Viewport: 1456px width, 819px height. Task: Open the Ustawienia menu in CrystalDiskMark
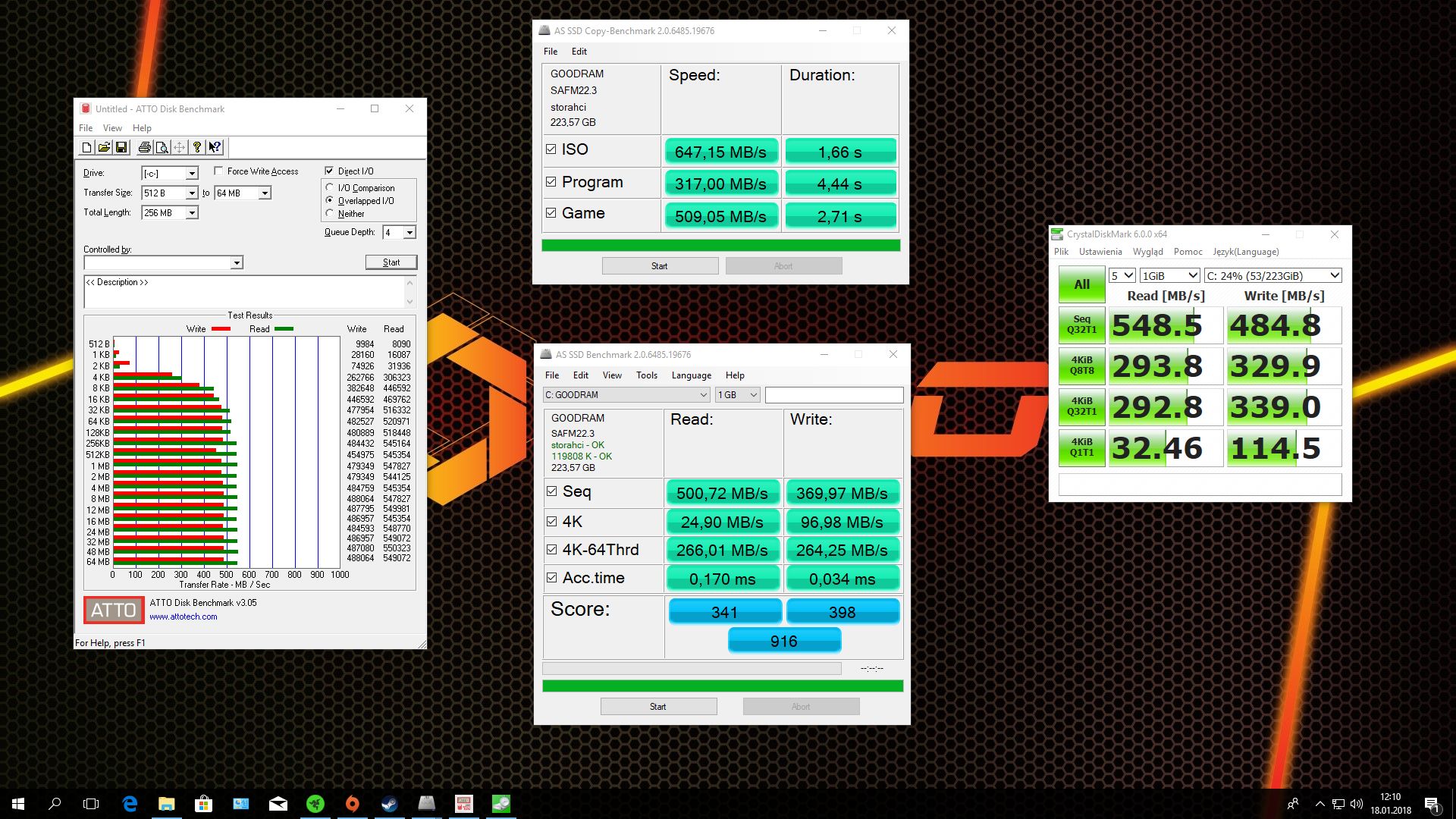(1100, 252)
